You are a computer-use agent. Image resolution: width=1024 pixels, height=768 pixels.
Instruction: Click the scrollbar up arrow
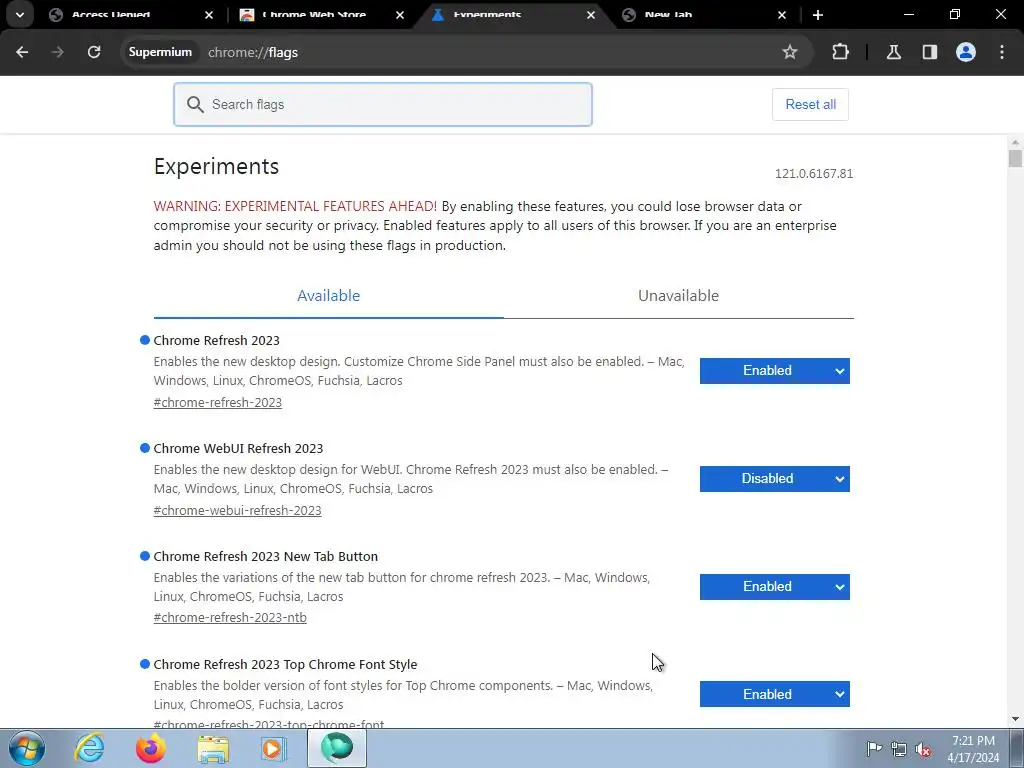coord(1015,142)
